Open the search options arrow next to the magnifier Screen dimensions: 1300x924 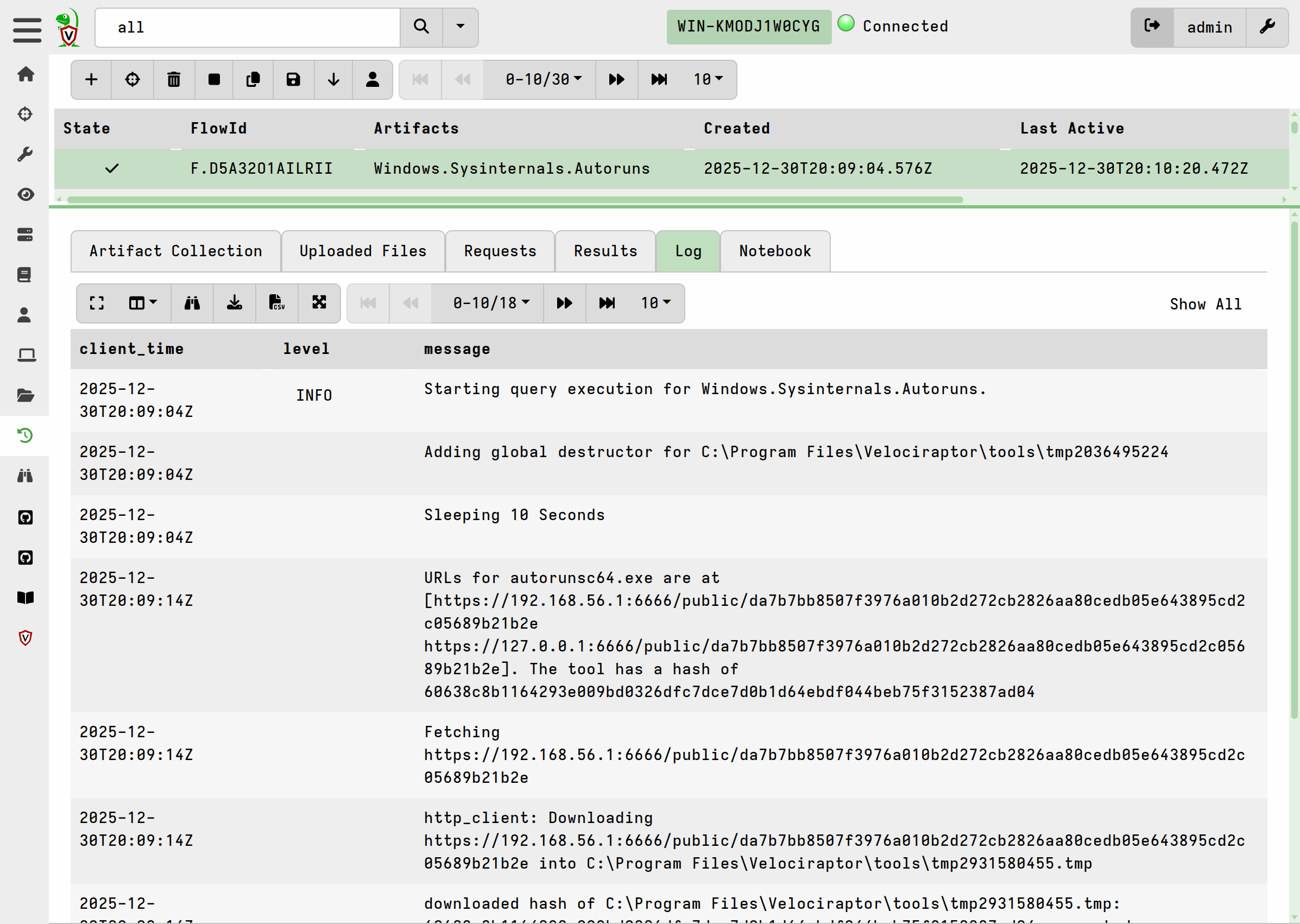[460, 27]
